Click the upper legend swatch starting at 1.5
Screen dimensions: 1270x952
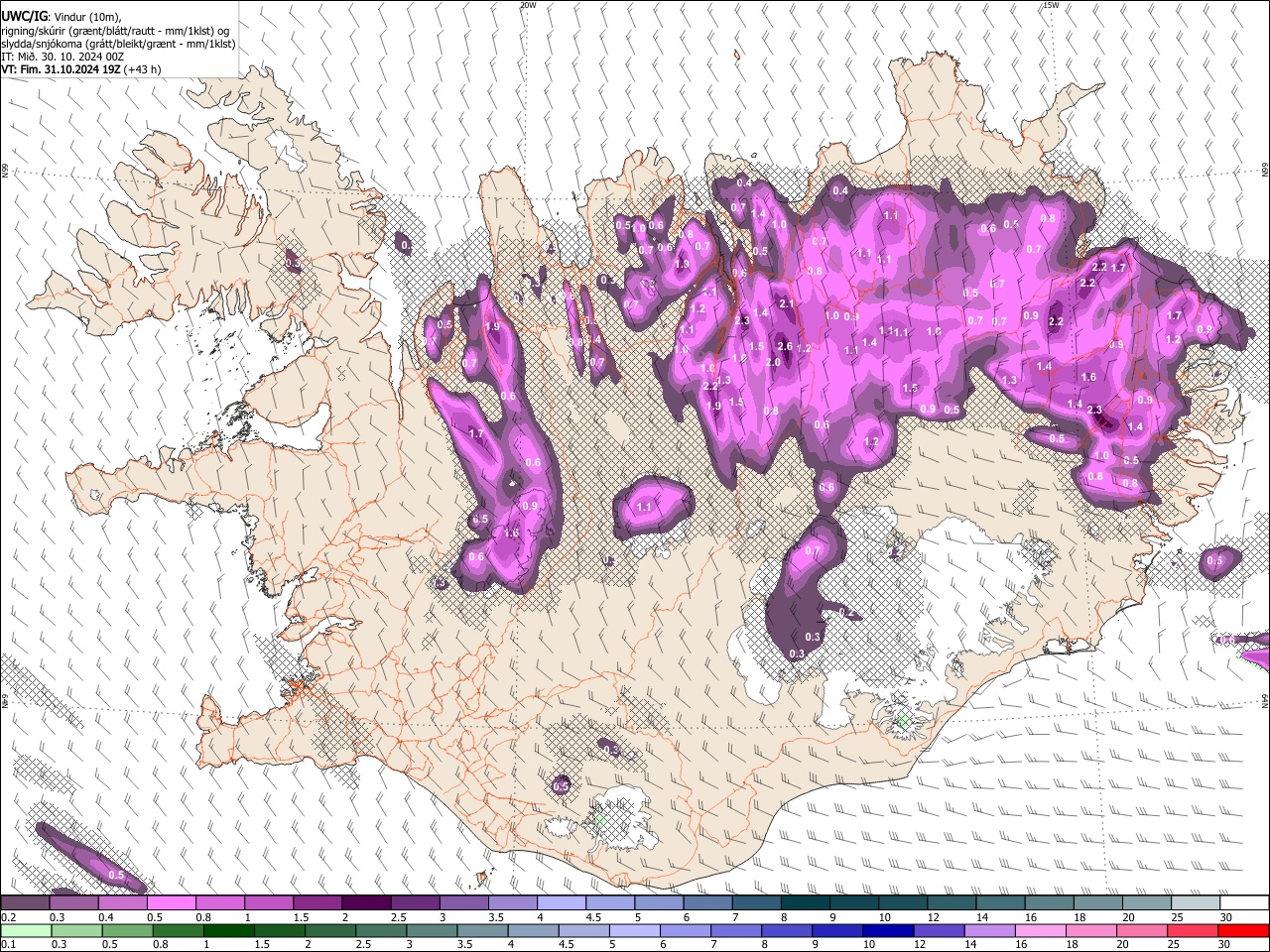(x=317, y=903)
